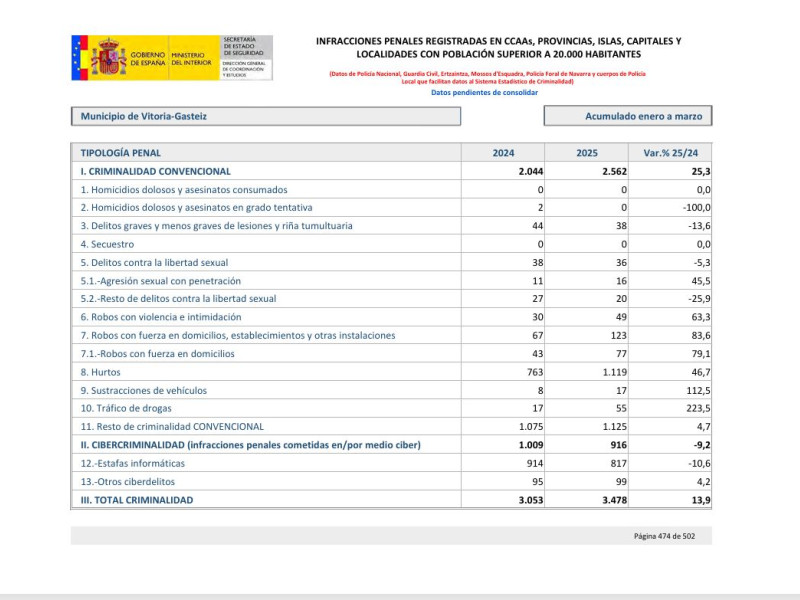Click the 223,5 variation for tráfico de drogas
Screen dimensions: 800x600
click(698, 409)
